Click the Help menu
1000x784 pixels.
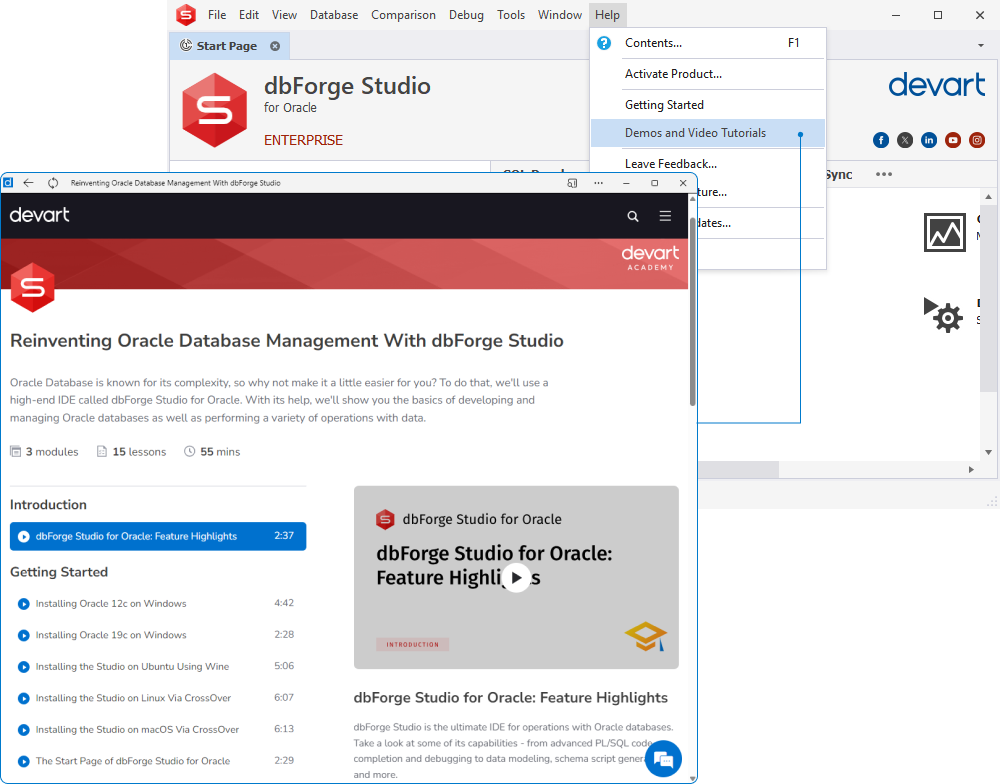click(x=608, y=15)
